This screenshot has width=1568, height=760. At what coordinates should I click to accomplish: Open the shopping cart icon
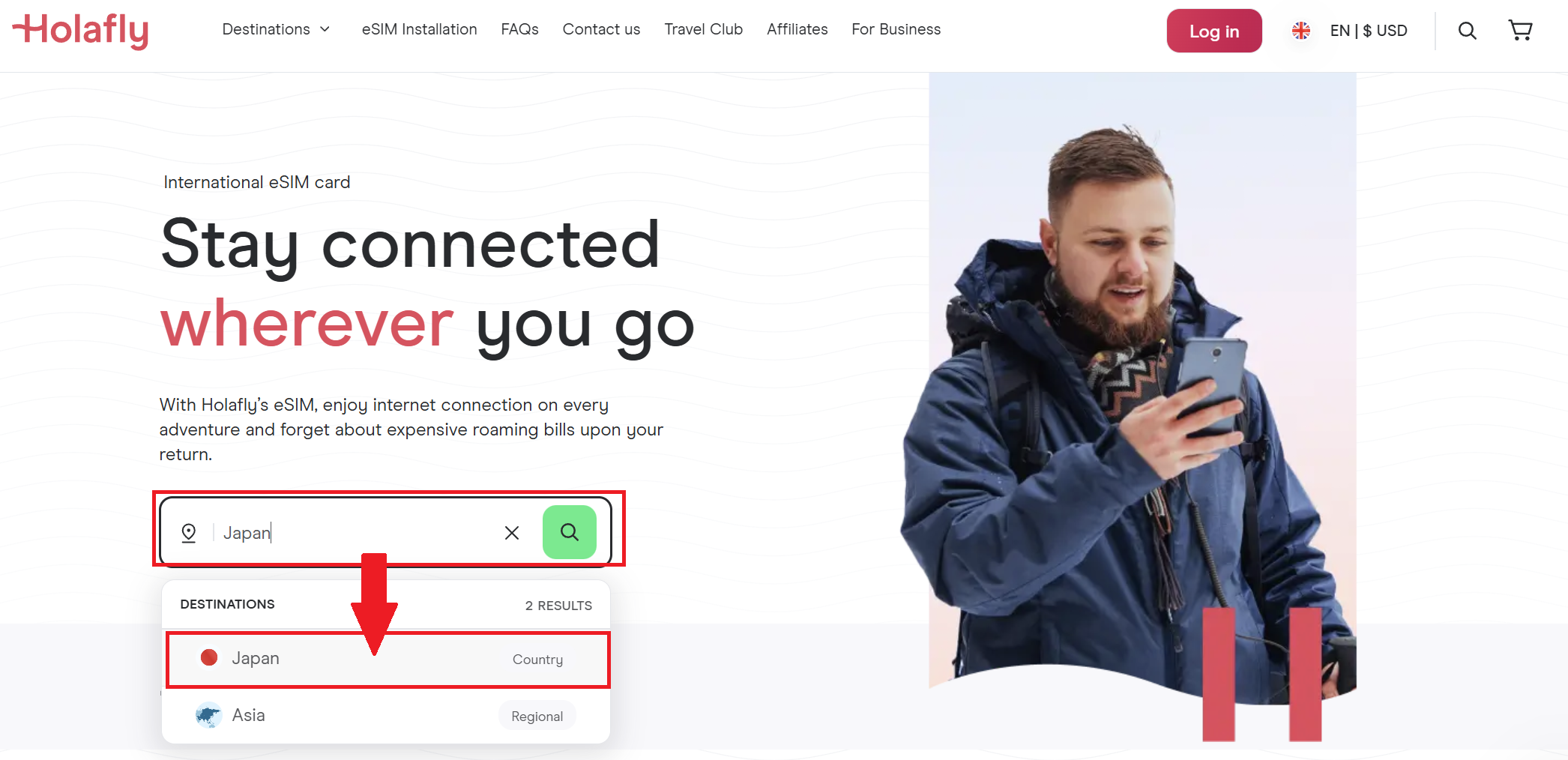point(1520,31)
